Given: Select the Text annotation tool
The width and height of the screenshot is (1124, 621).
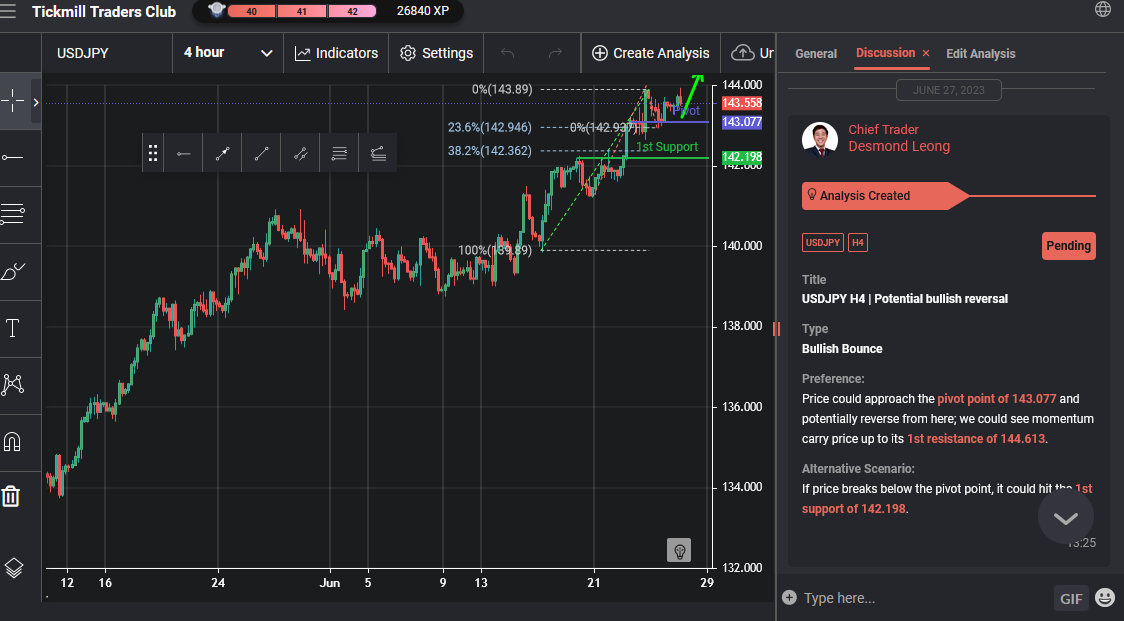Looking at the screenshot, I should (13, 328).
